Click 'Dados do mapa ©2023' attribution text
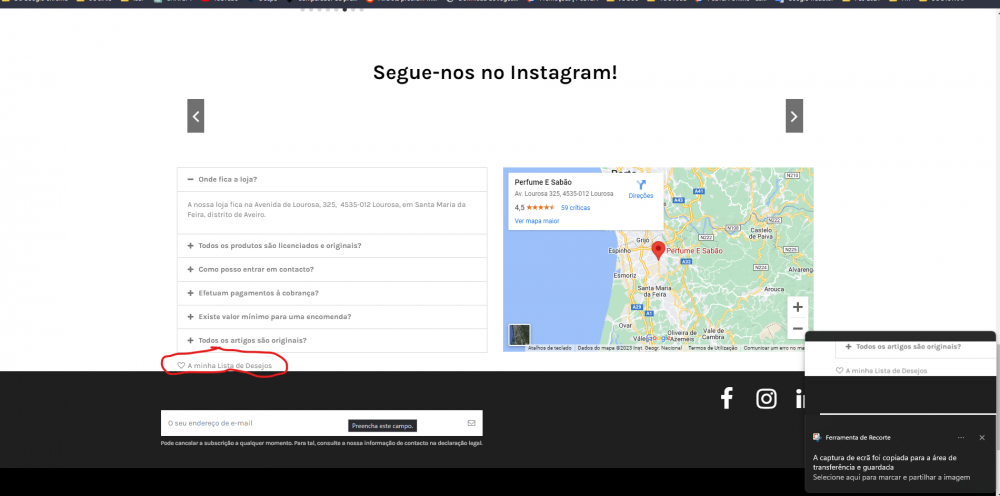This screenshot has height=496, width=1000. pyautogui.click(x=629, y=348)
